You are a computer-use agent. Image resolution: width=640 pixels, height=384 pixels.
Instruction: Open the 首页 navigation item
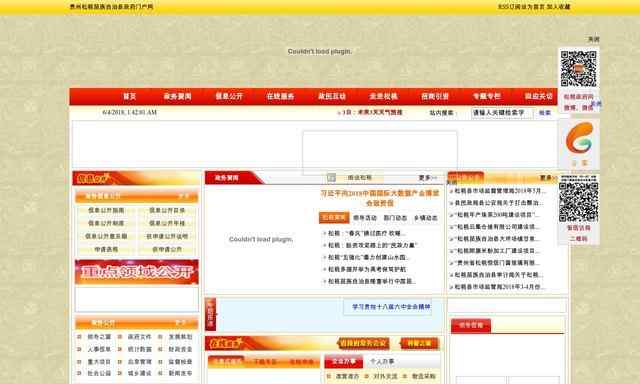129,96
